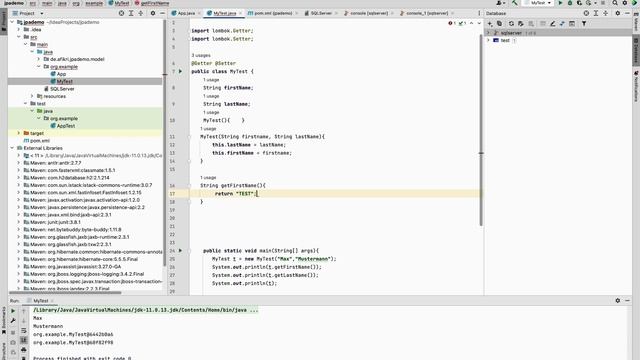Click the Select Opened File icon in Project panel

click(121, 13)
